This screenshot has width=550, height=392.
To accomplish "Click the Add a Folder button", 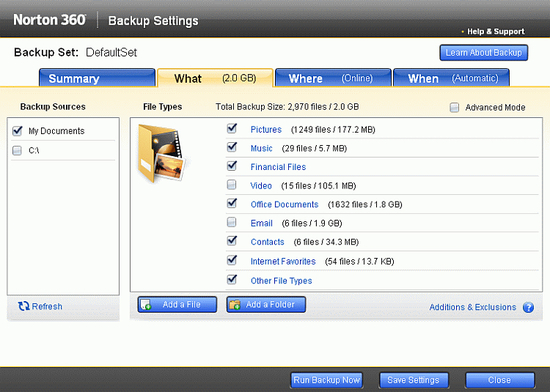I will click(x=266, y=304).
